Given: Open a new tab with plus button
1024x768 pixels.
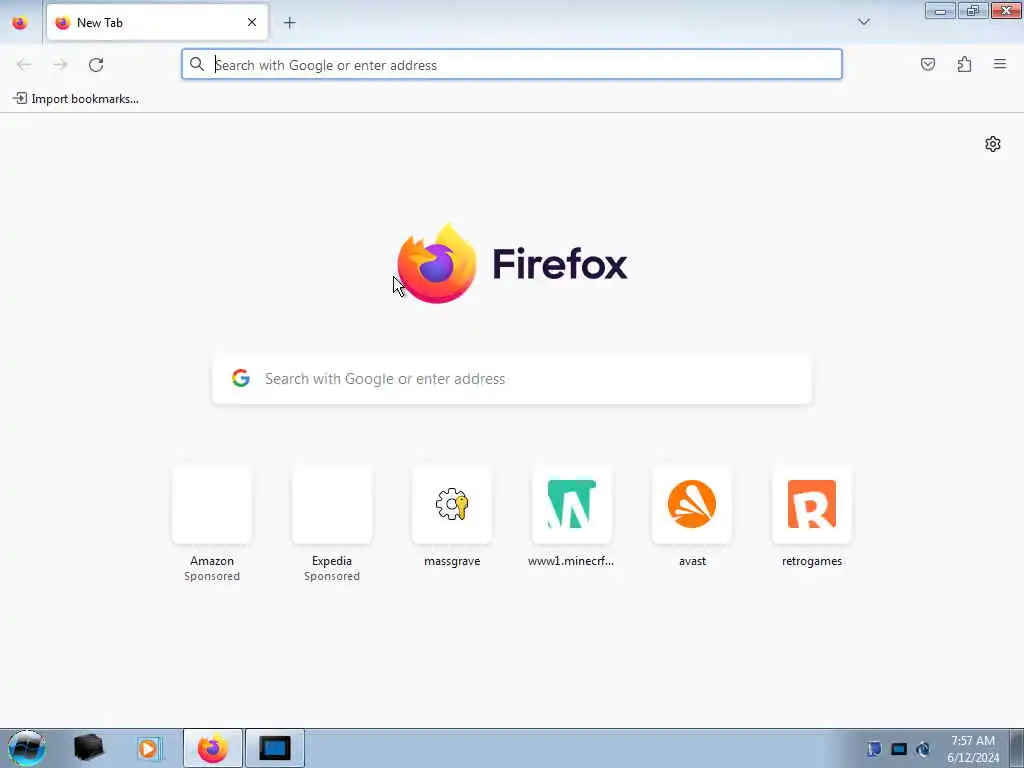Looking at the screenshot, I should 289,22.
